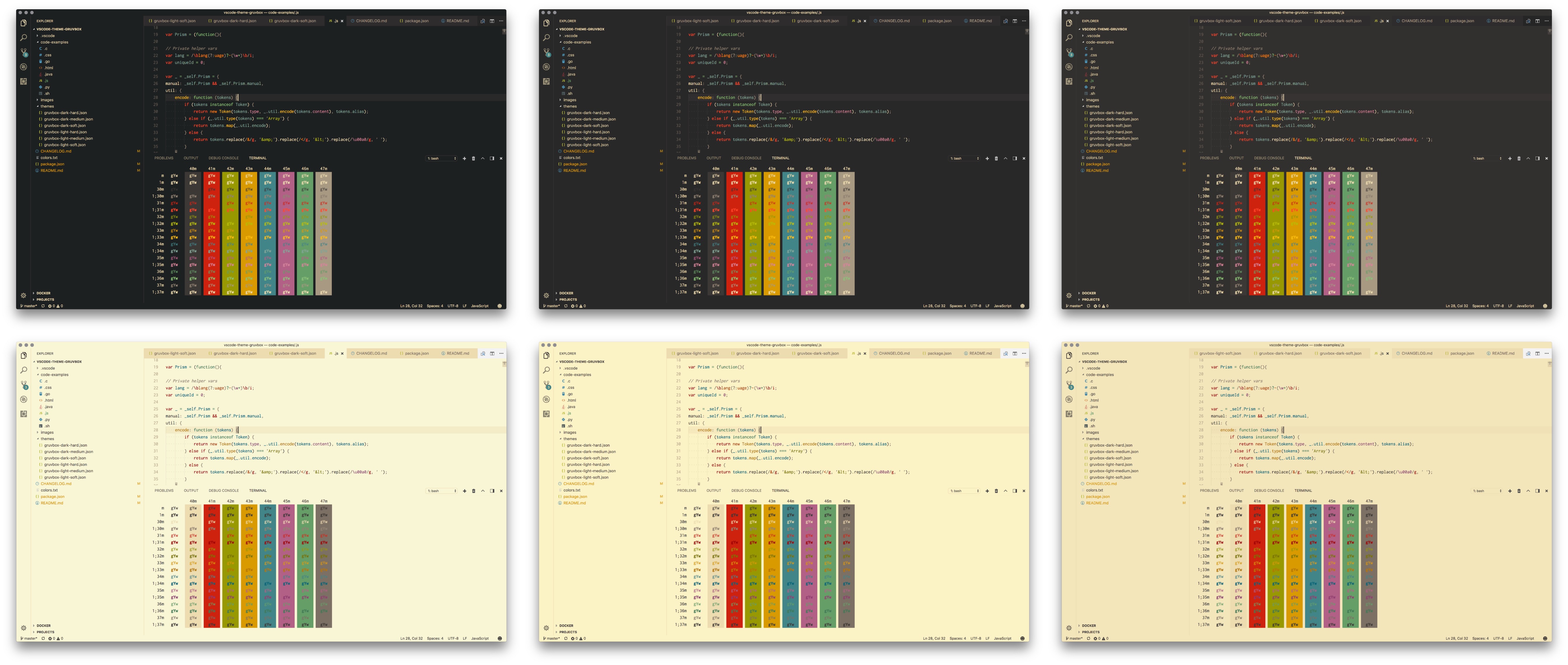Toggle panel position icon in bottom-right light window

[1537, 491]
